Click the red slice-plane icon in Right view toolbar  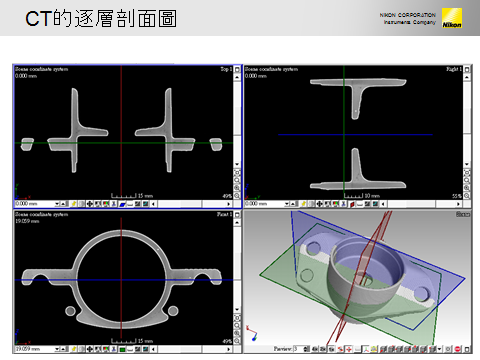[352, 204]
